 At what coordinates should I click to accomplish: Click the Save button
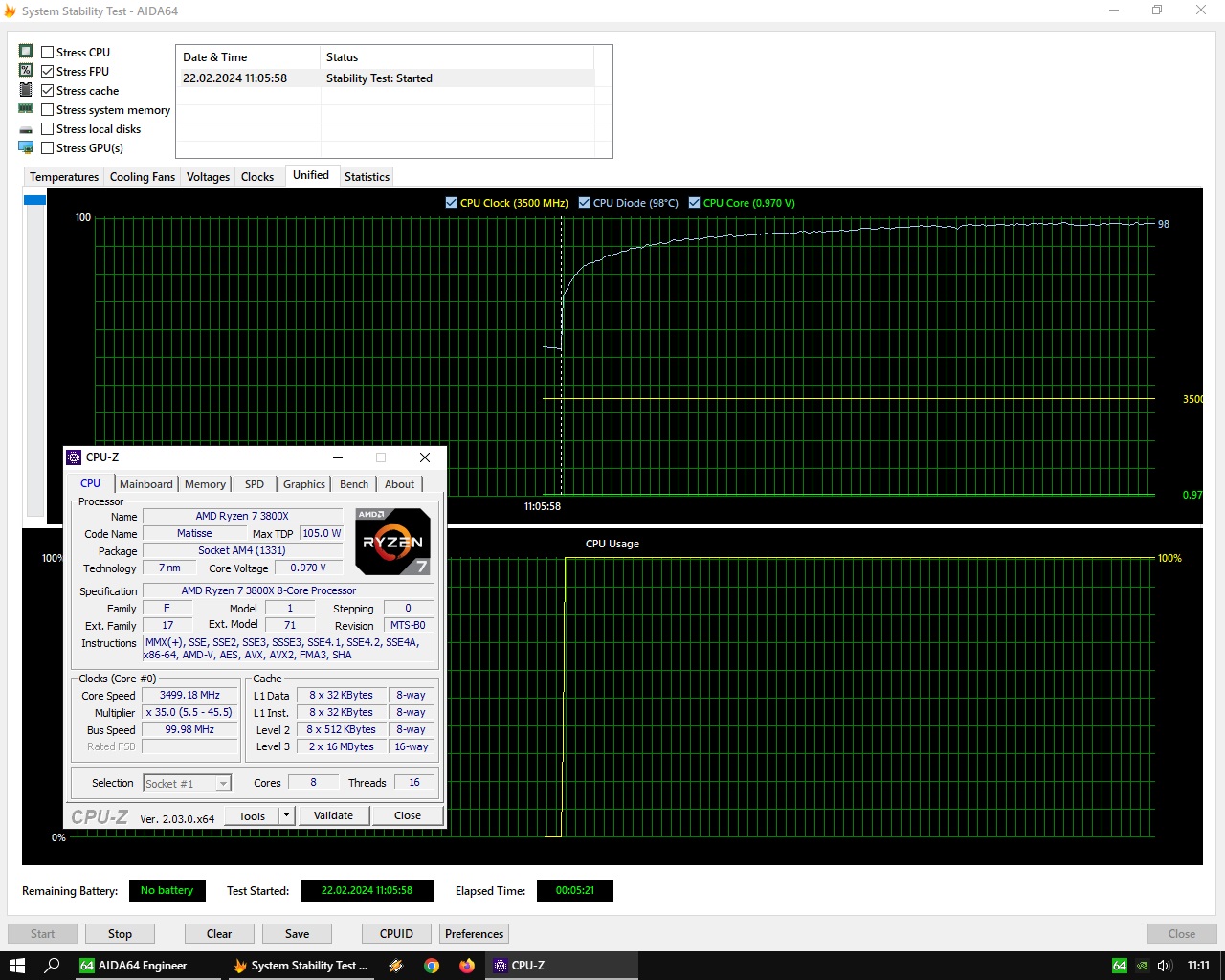[297, 934]
